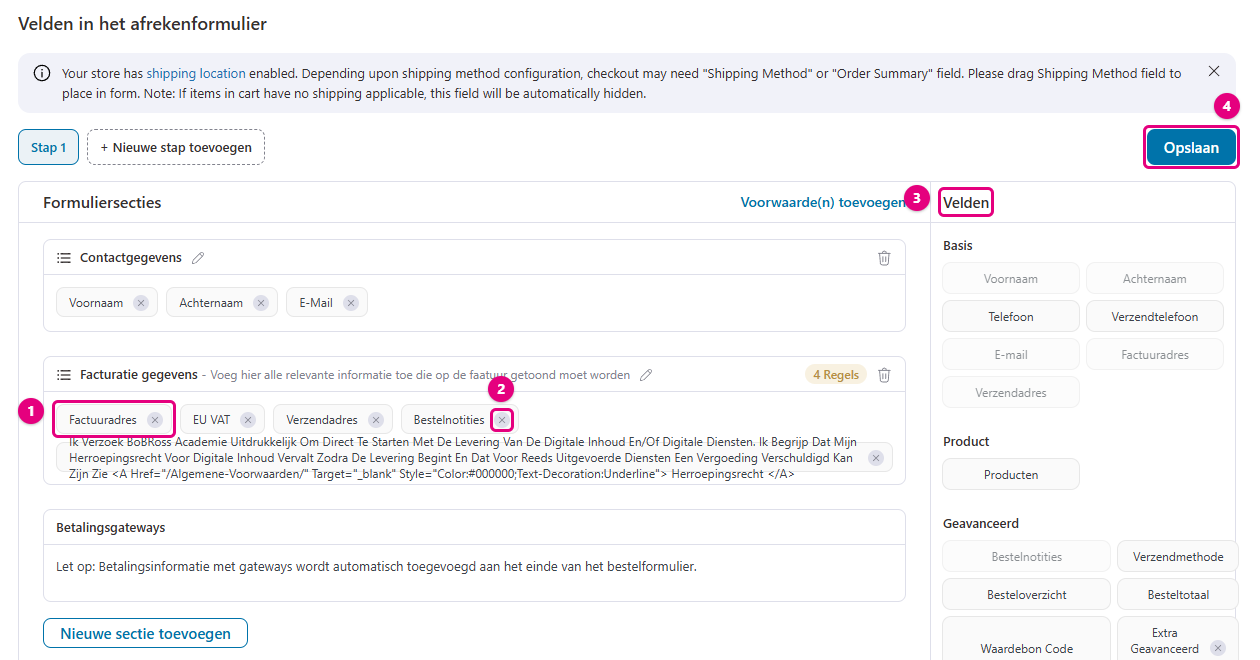
Task: Pick the Verzendmethode field
Action: (1178, 556)
